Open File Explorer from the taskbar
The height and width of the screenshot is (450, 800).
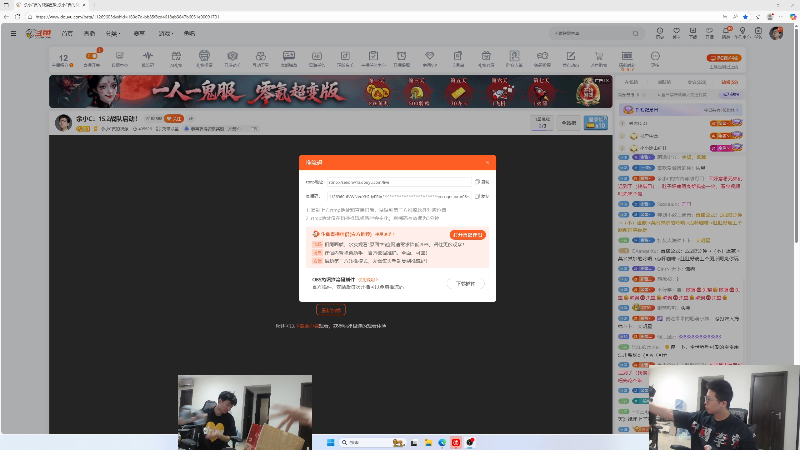428,442
